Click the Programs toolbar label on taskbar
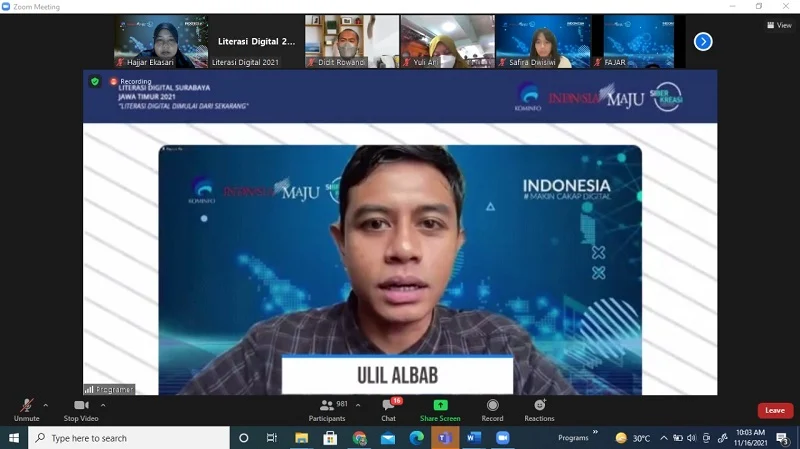 [573, 438]
